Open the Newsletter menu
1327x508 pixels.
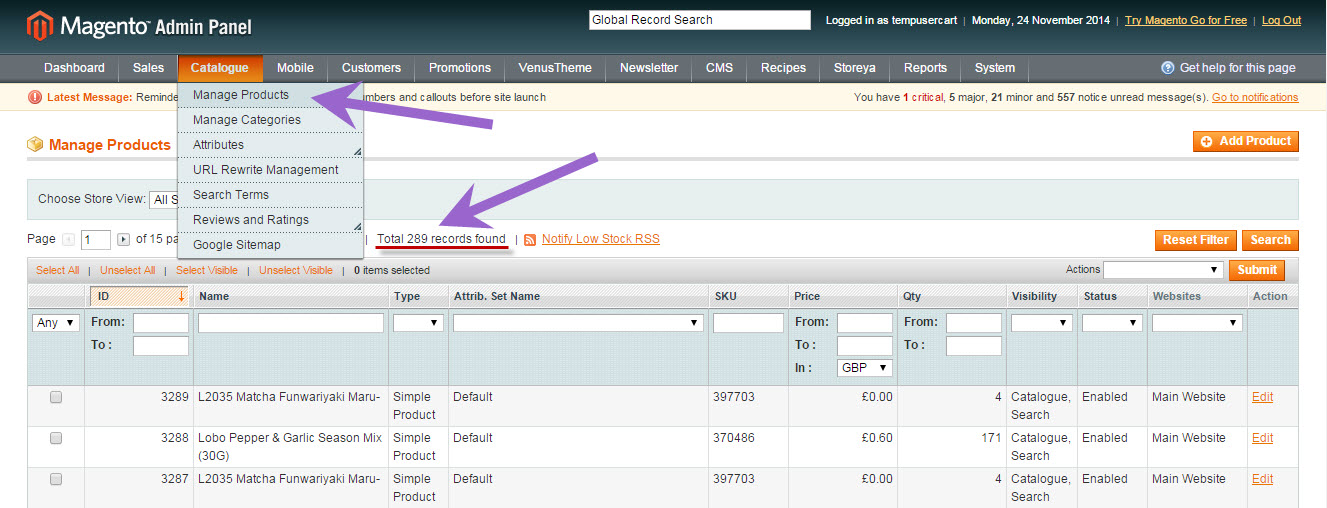coord(649,68)
